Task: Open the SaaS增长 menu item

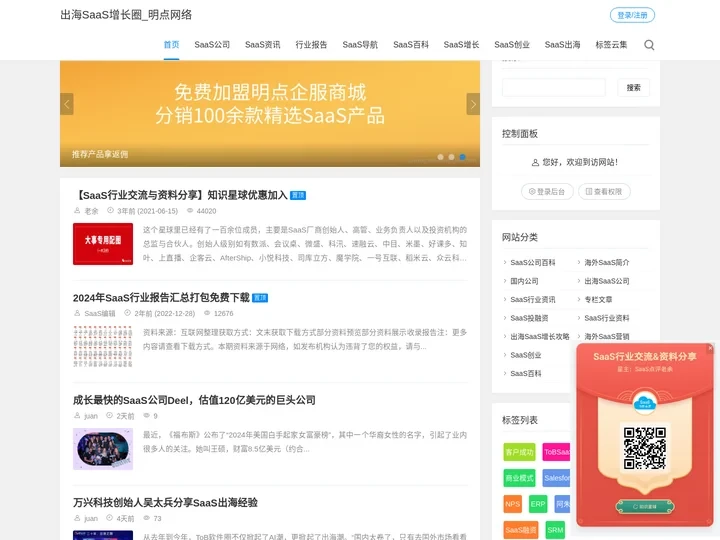Action: 461,45
